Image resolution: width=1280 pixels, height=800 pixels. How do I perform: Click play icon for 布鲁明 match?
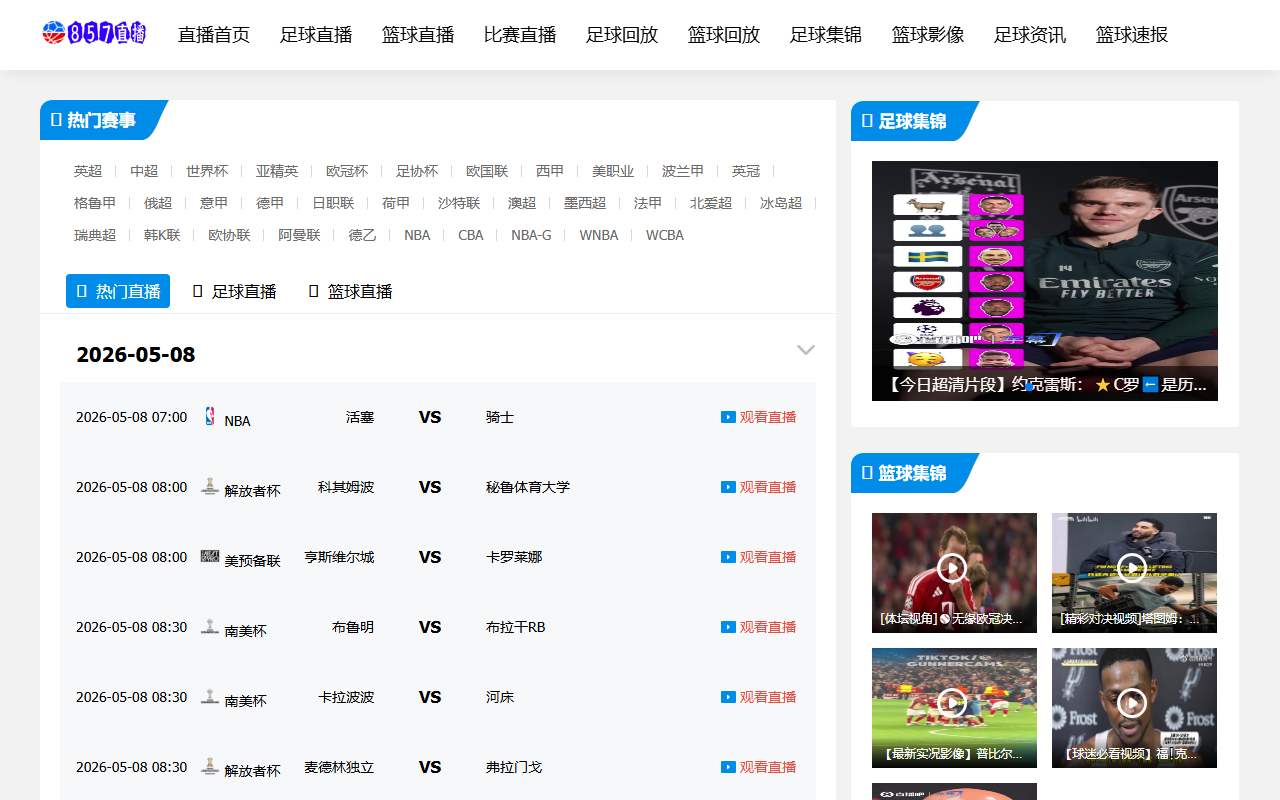pos(728,627)
